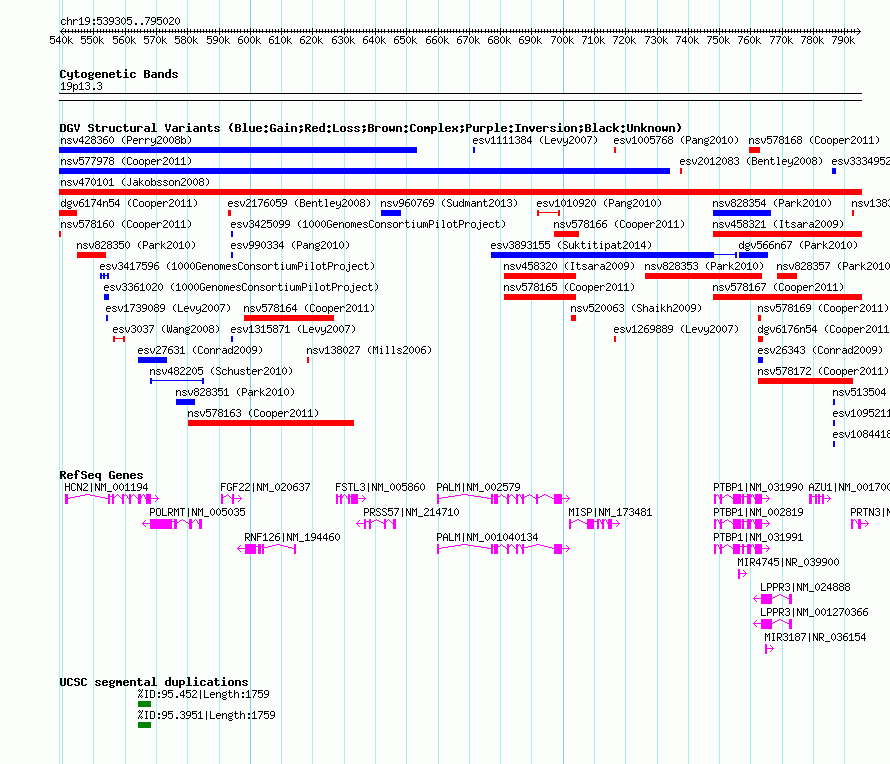Viewport: 890px width, 764px height.
Task: Select the PTBP1|NM_002819 gene glyph
Action: (x=742, y=524)
